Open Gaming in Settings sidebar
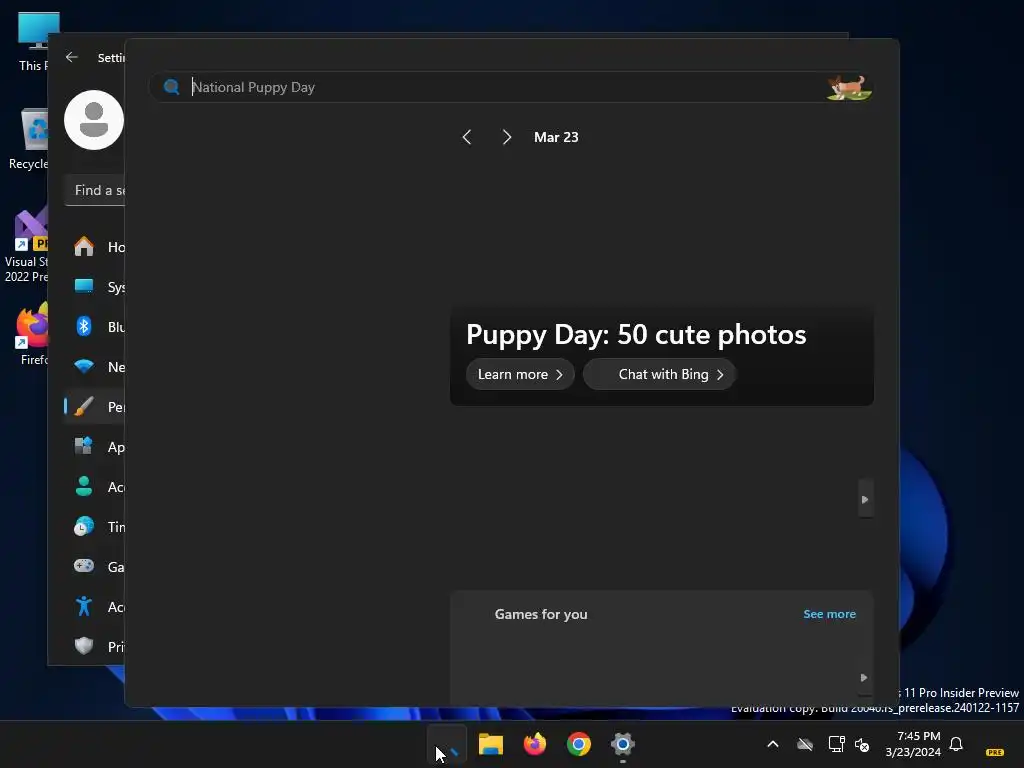Screen dimensions: 1024x768 click(x=95, y=566)
